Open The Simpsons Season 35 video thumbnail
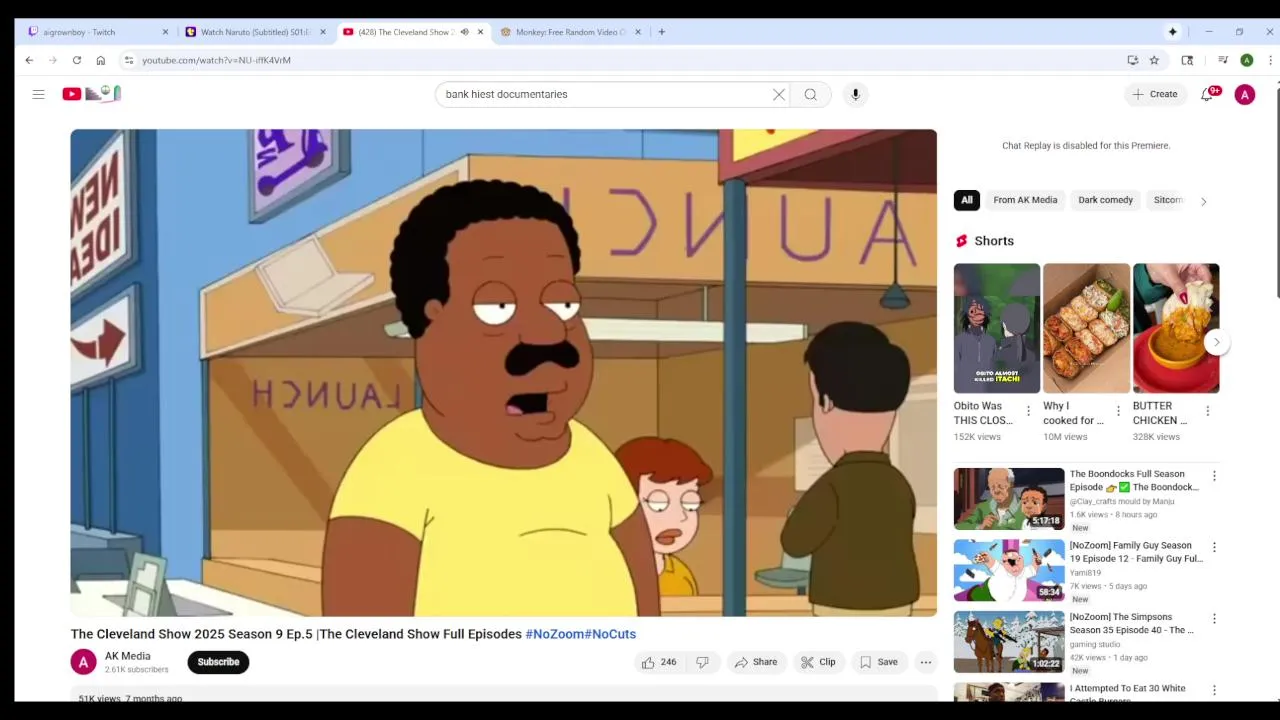The image size is (1280, 720). click(x=1009, y=642)
